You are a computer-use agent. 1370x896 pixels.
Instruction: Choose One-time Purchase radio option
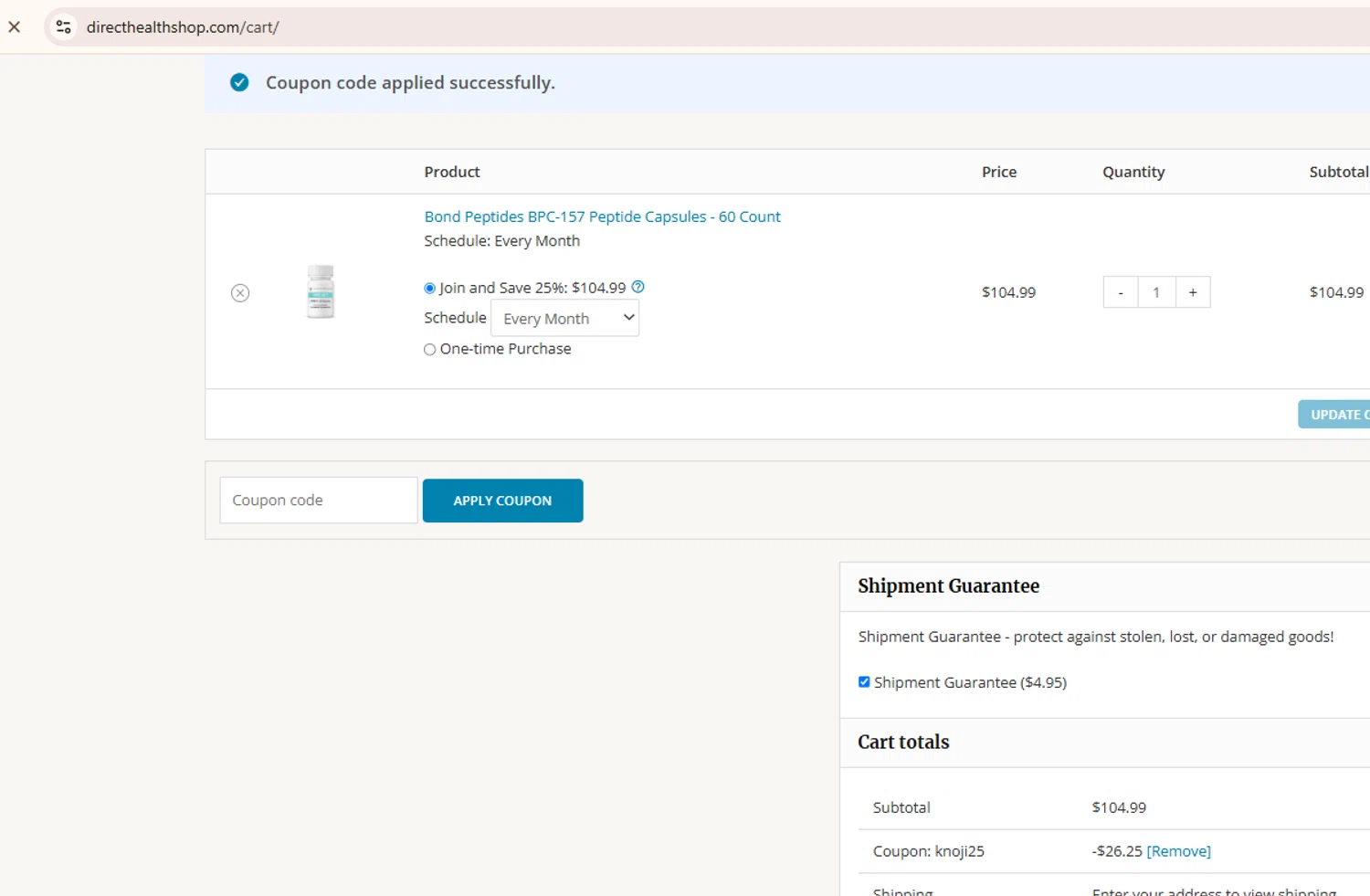pyautogui.click(x=429, y=349)
